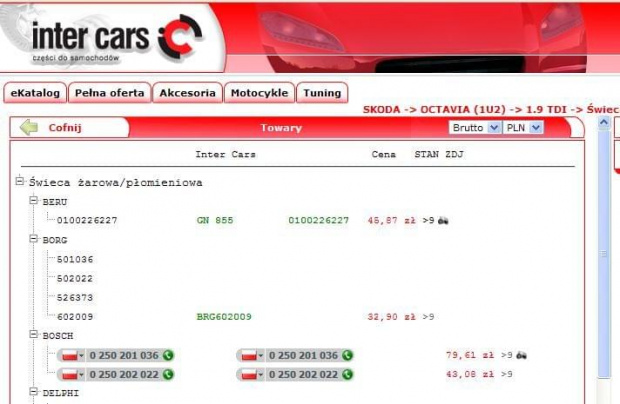This screenshot has width=620, height=404.
Task: Click the 79,61 zł price
Action: (470, 355)
